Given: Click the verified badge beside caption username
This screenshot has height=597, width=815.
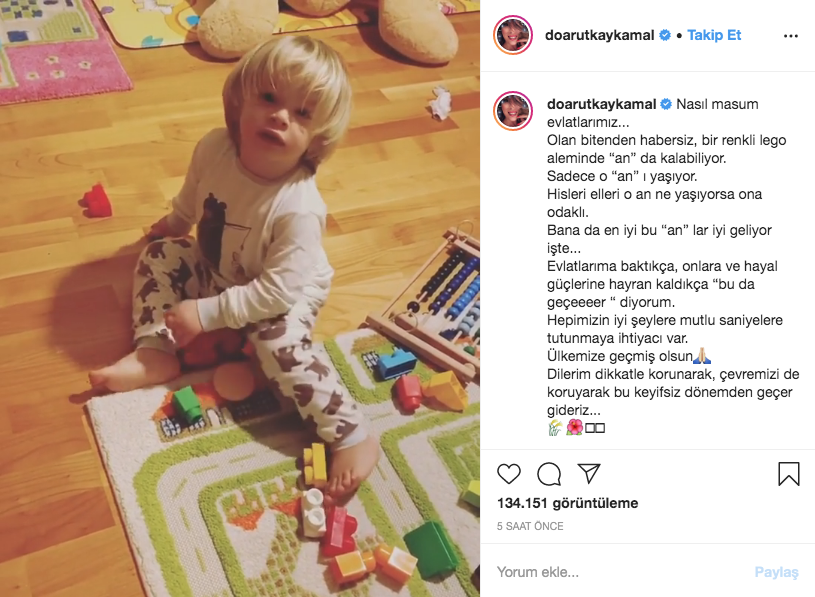Looking at the screenshot, I should (666, 104).
